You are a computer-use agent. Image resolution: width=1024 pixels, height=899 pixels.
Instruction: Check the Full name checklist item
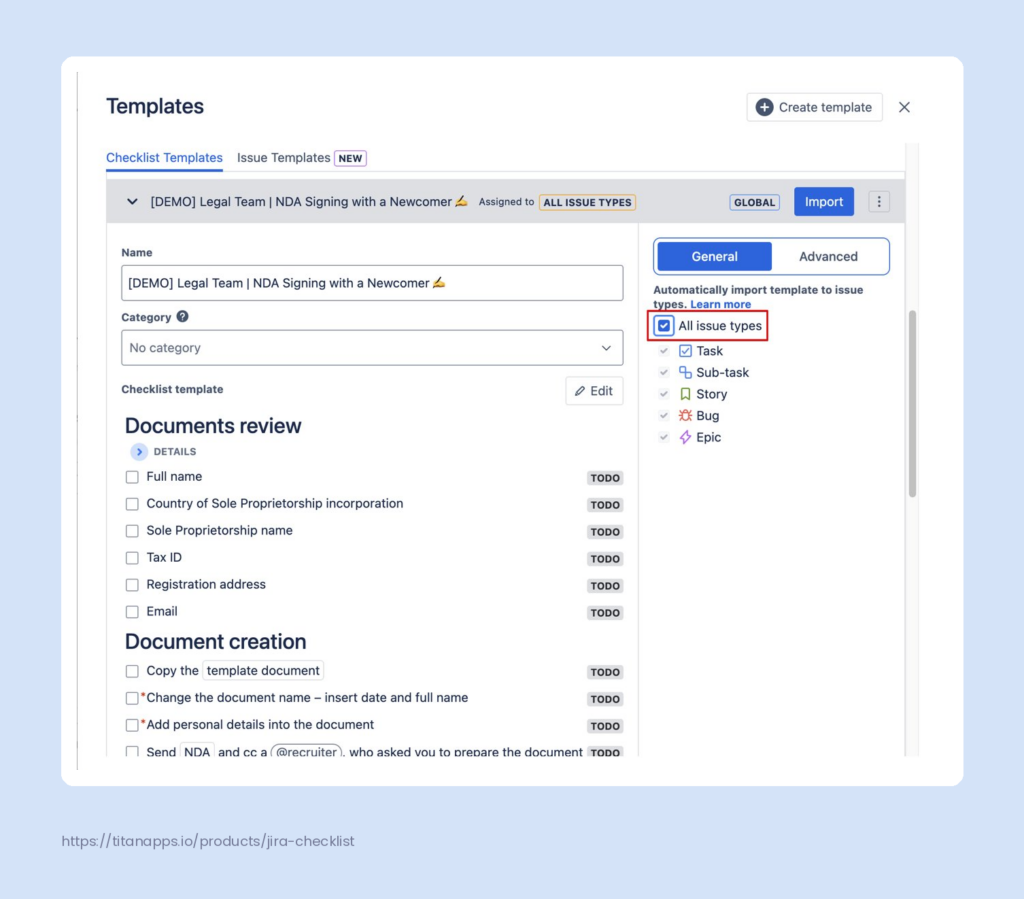(x=132, y=477)
